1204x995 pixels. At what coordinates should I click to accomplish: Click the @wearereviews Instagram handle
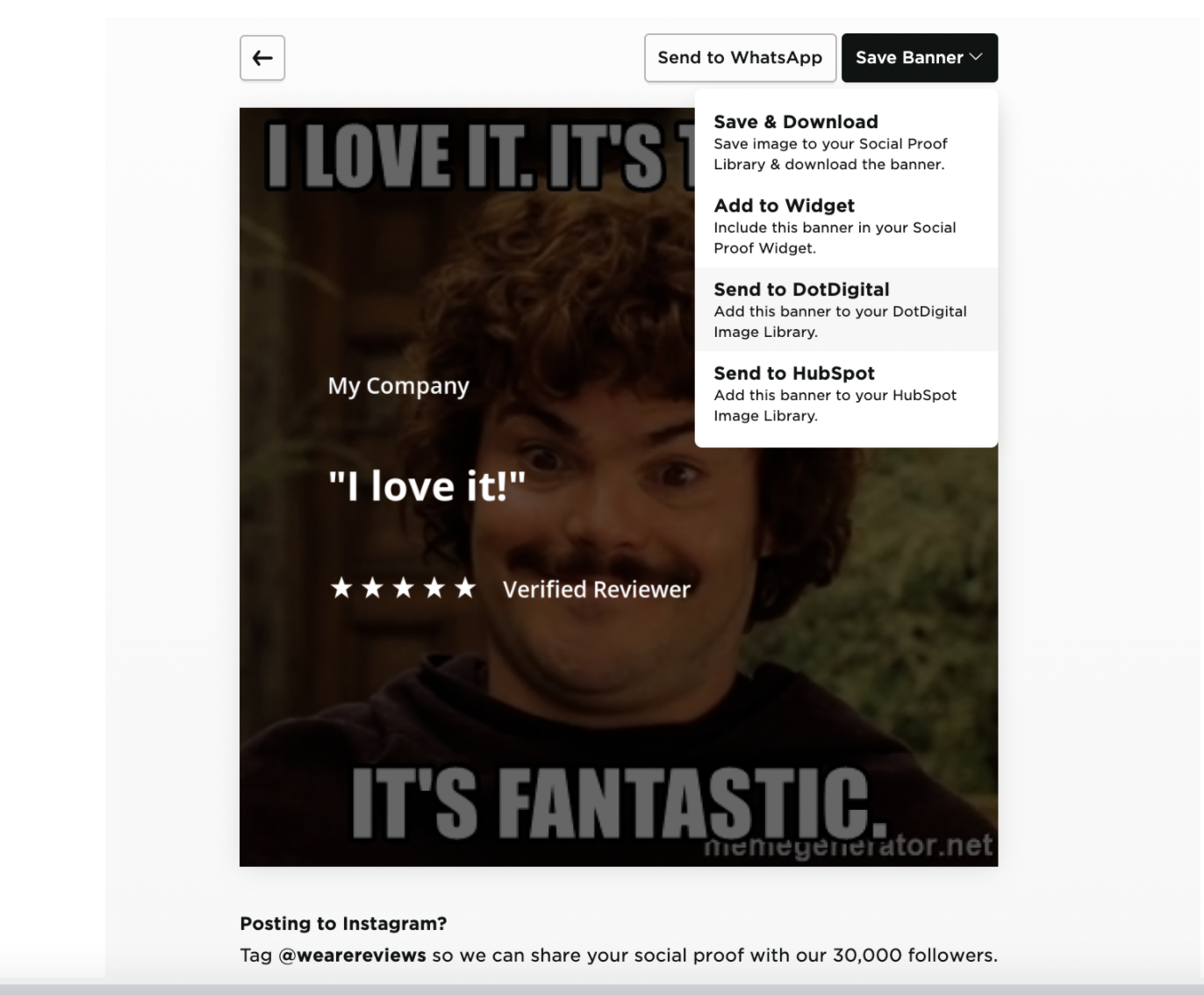click(353, 955)
